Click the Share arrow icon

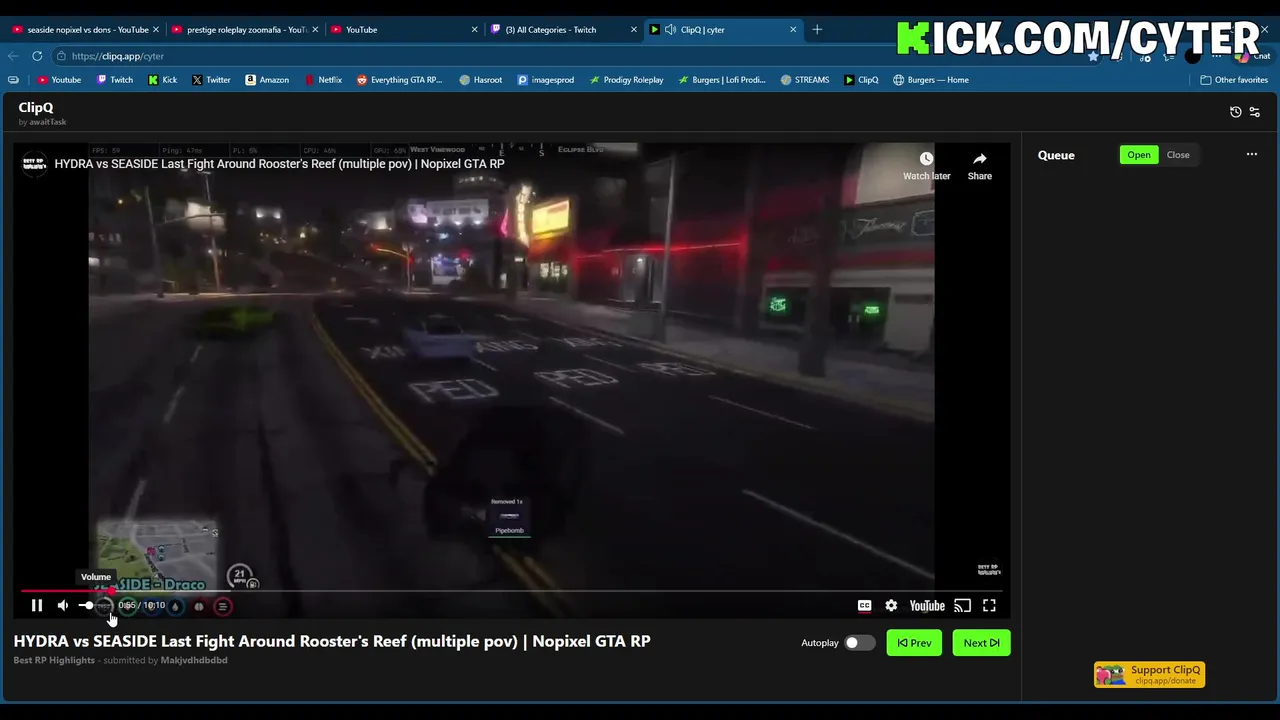980,159
